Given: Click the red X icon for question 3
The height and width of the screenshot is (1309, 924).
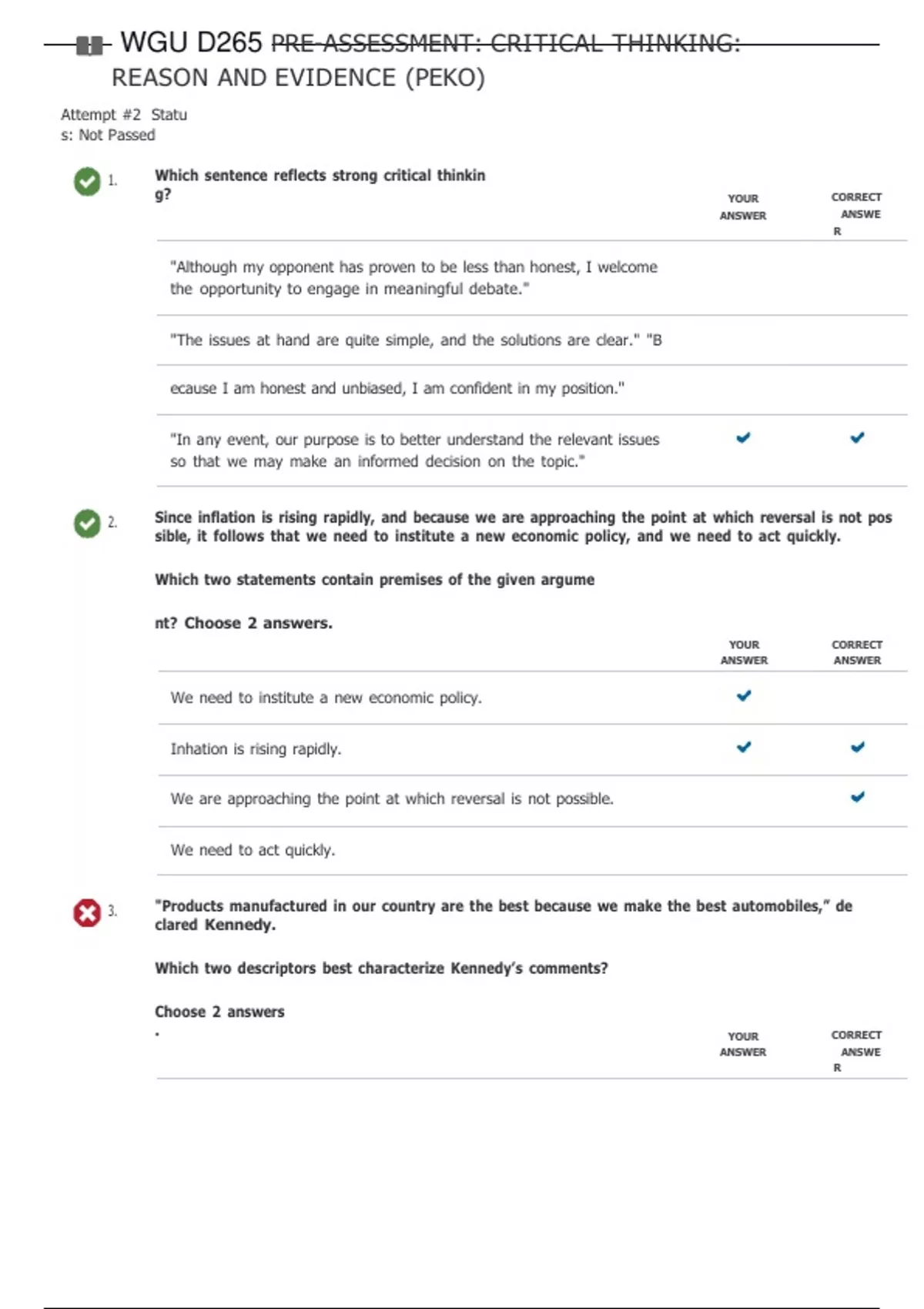Looking at the screenshot, I should point(87,913).
